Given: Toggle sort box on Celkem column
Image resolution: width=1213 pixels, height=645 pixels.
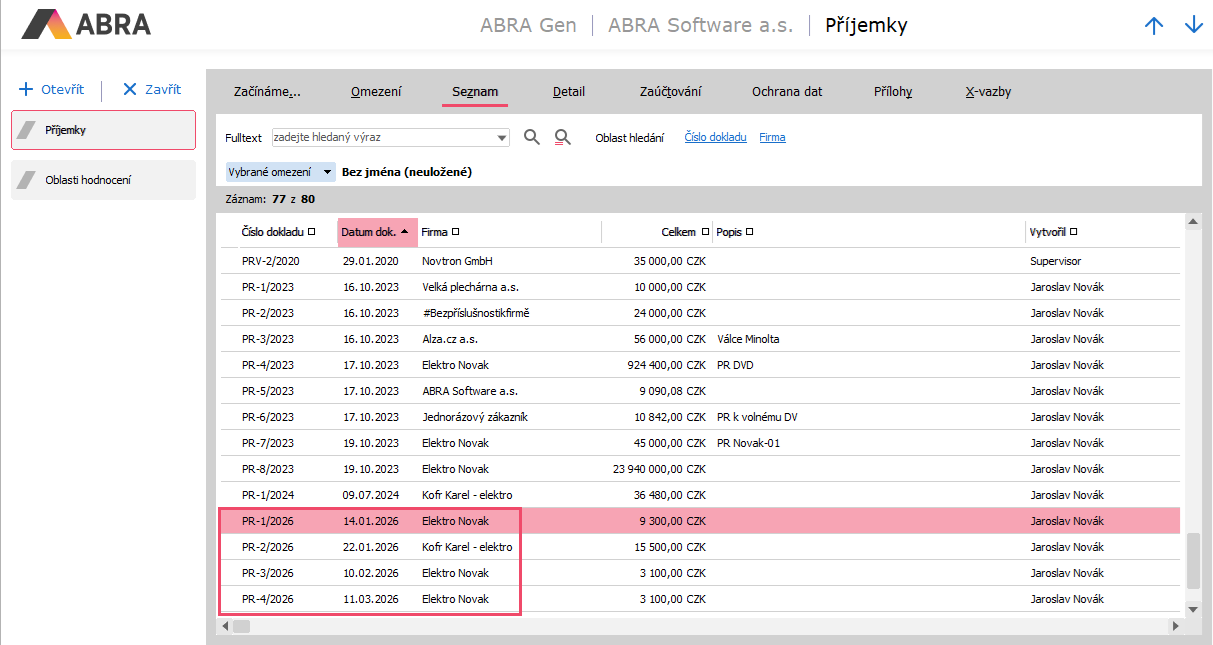Looking at the screenshot, I should coord(704,232).
